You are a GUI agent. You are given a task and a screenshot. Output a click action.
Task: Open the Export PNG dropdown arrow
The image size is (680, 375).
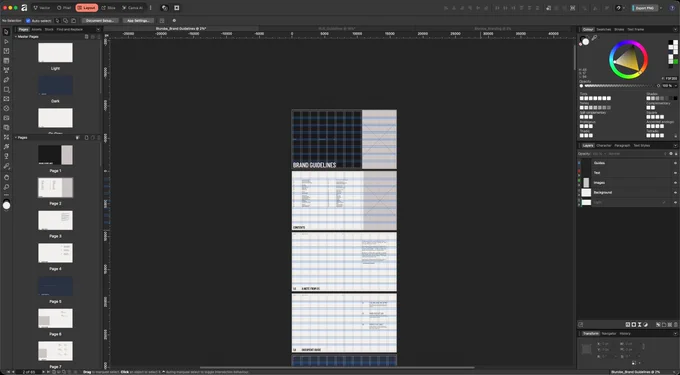coord(660,8)
